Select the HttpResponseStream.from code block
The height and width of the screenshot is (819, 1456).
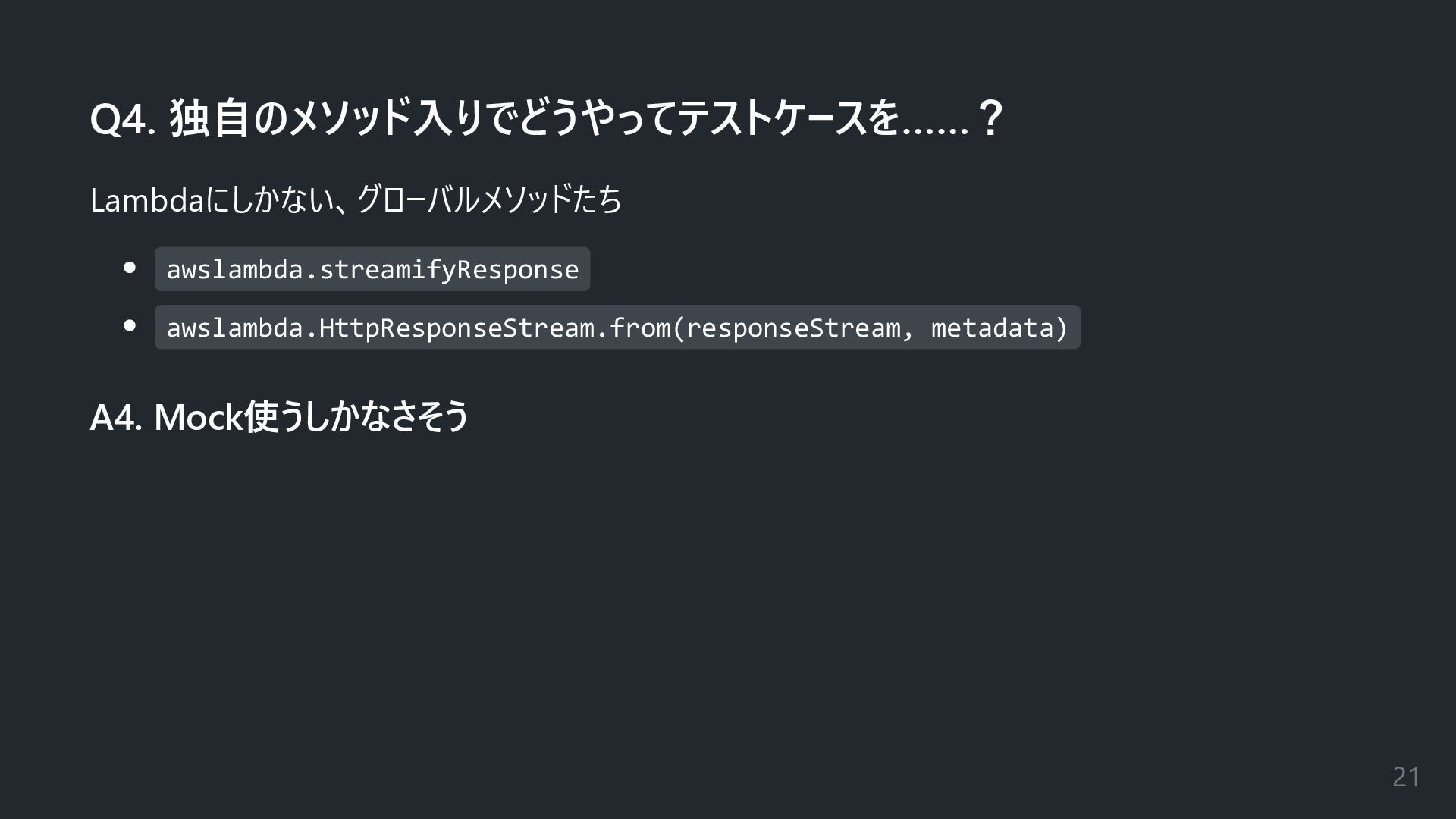coord(617,328)
